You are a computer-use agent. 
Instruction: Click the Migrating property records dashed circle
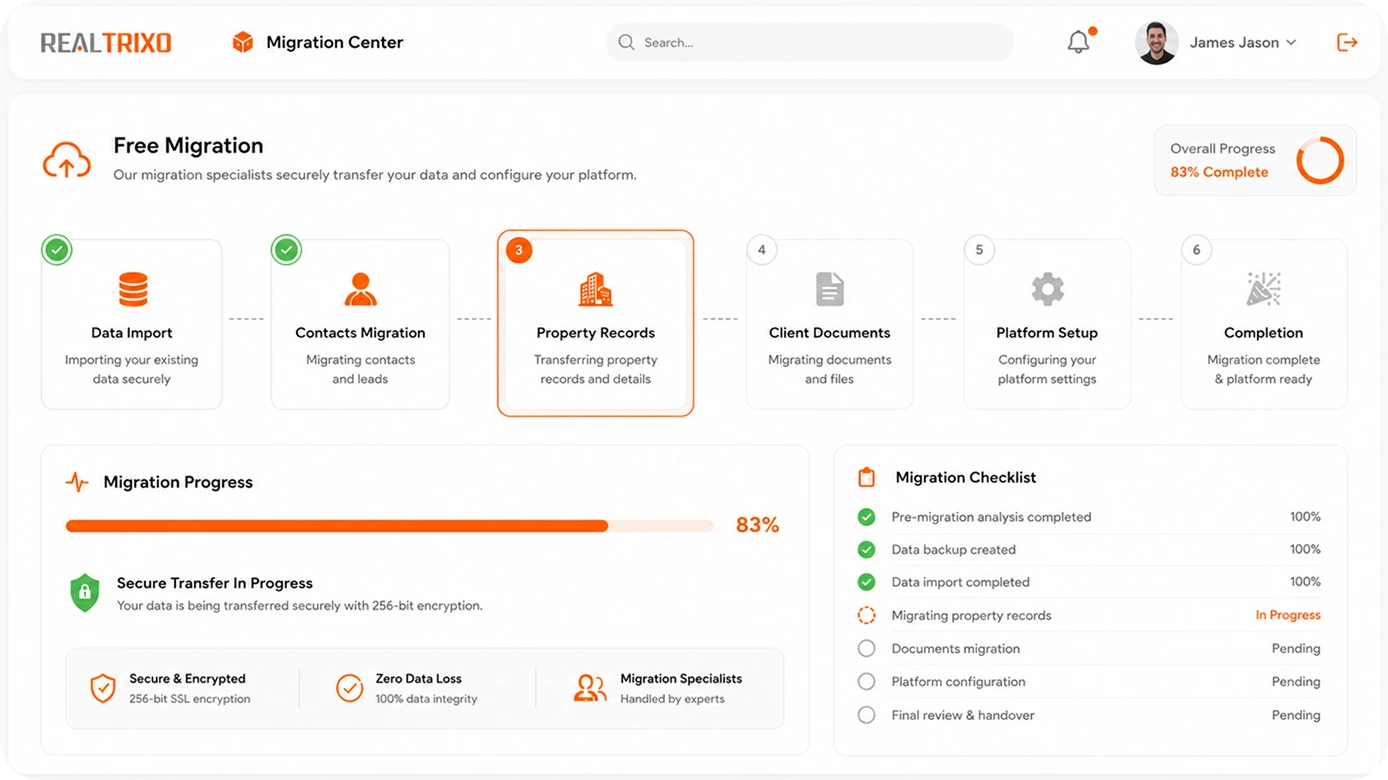pyautogui.click(x=866, y=616)
